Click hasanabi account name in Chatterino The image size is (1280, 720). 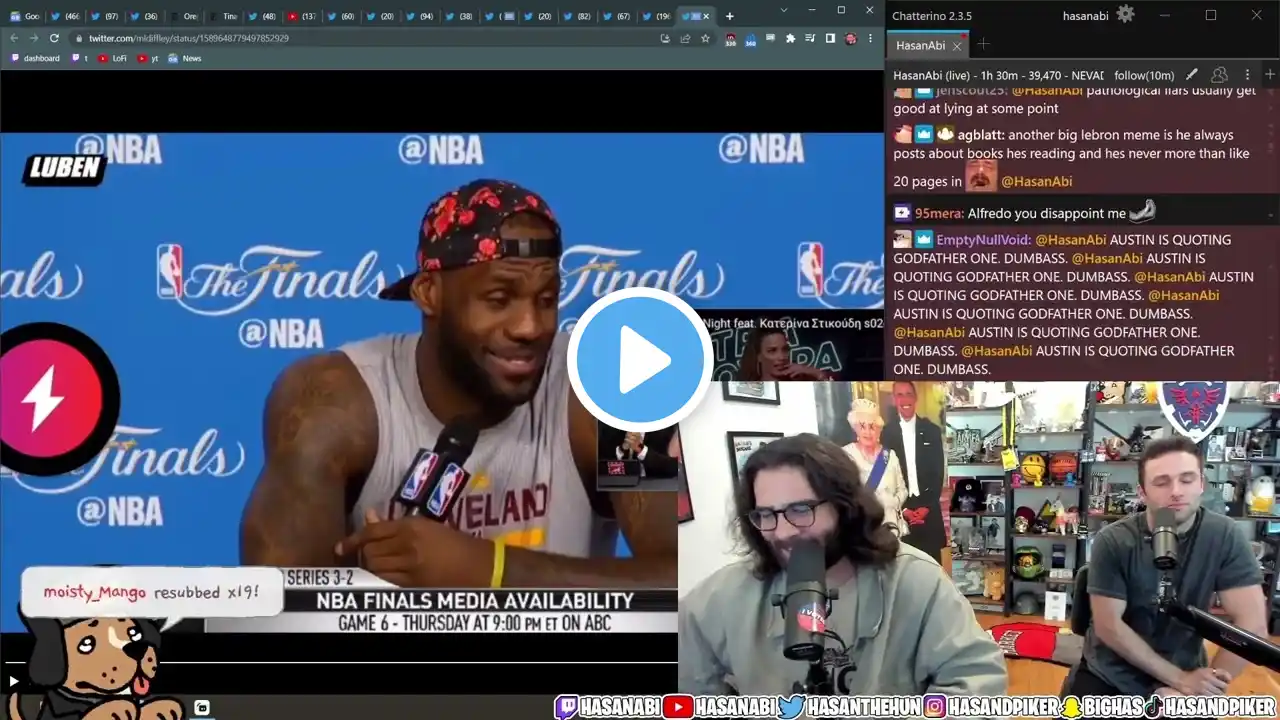1087,15
